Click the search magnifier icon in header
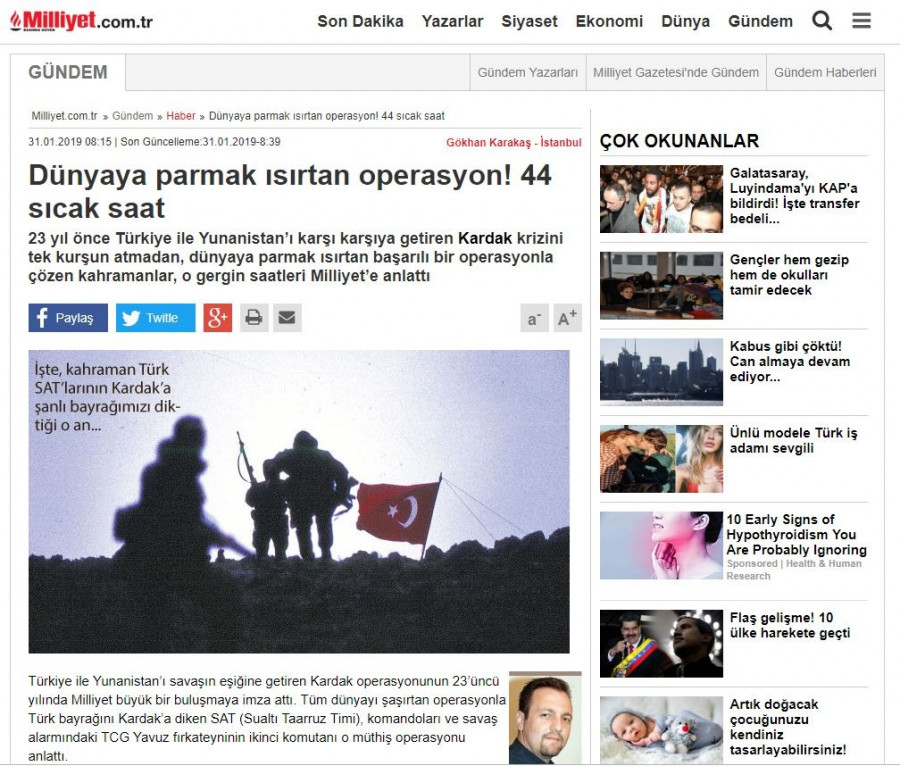900x766 pixels. [822, 21]
